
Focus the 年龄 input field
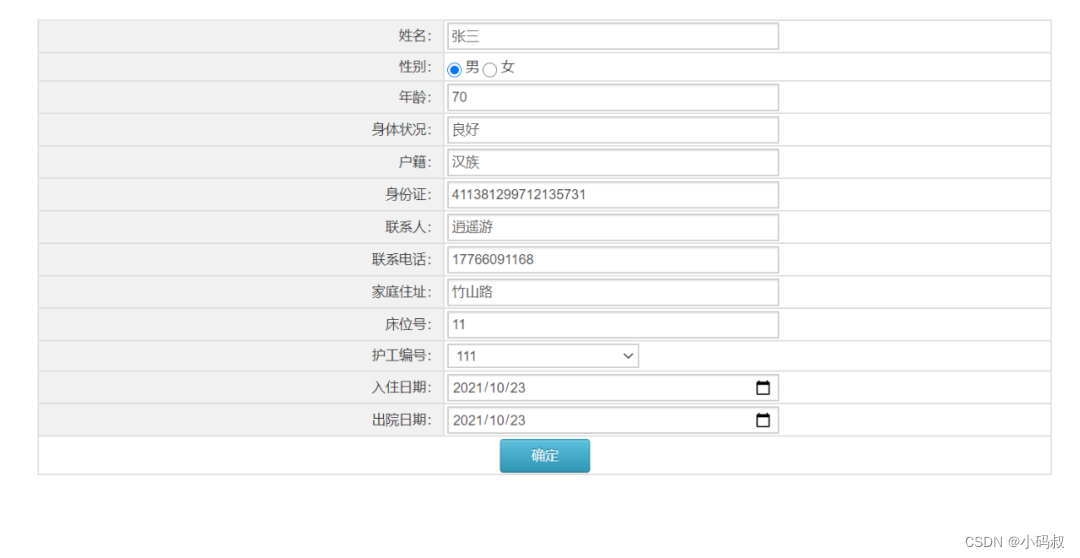point(613,97)
